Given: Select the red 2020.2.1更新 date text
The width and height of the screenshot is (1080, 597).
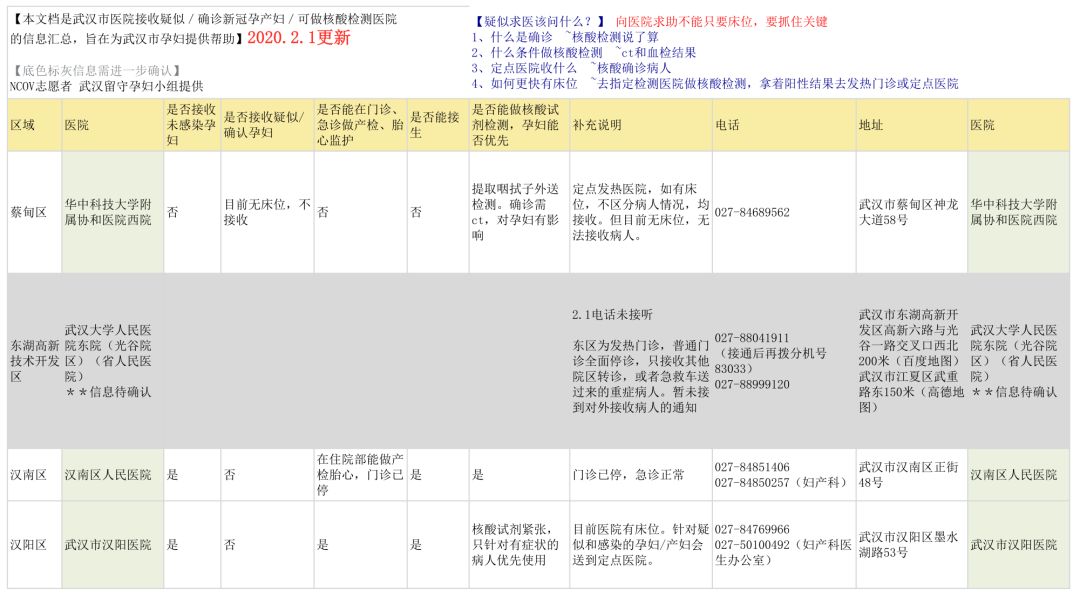Looking at the screenshot, I should point(299,37).
